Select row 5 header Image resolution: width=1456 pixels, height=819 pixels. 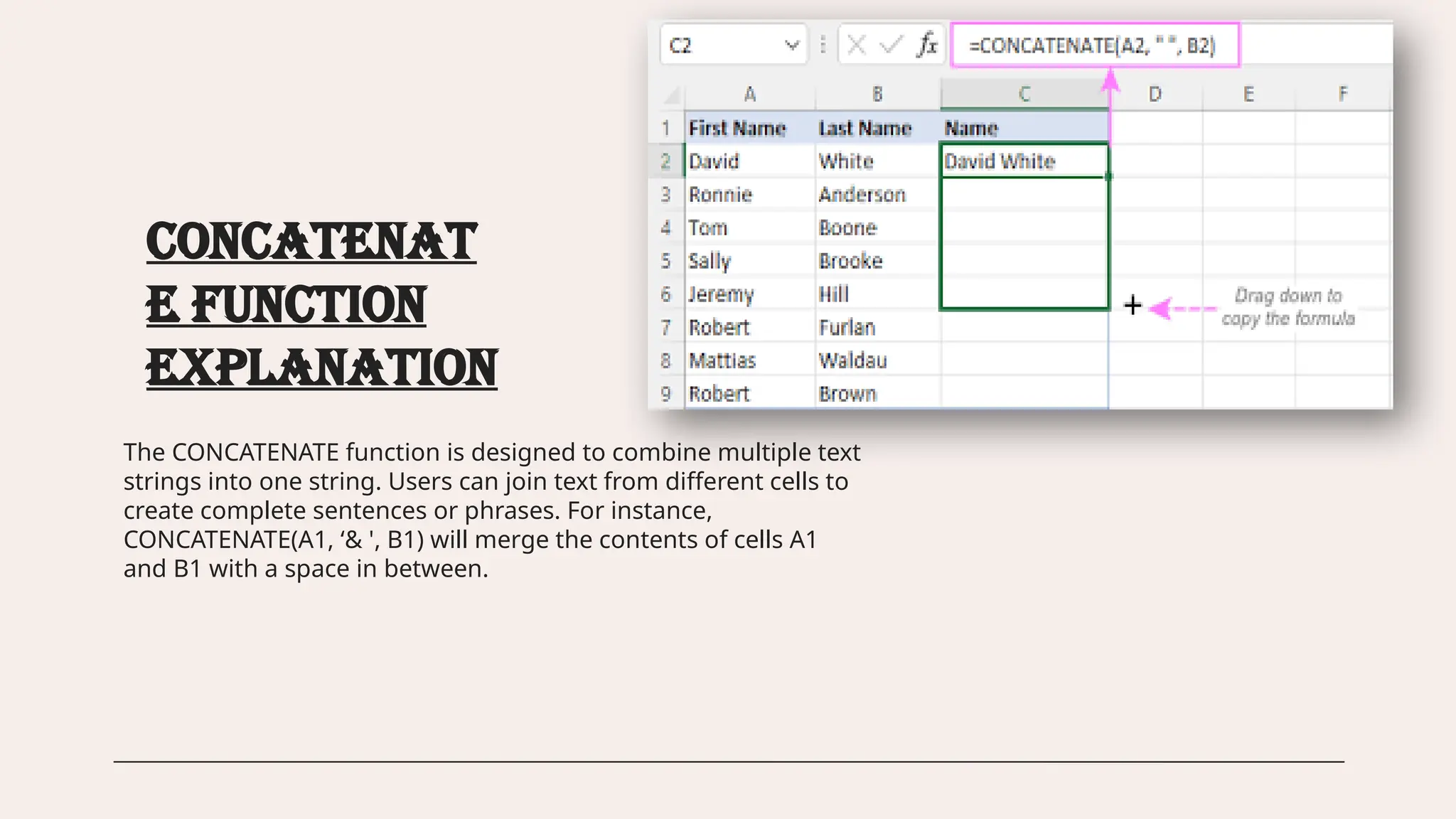666,261
